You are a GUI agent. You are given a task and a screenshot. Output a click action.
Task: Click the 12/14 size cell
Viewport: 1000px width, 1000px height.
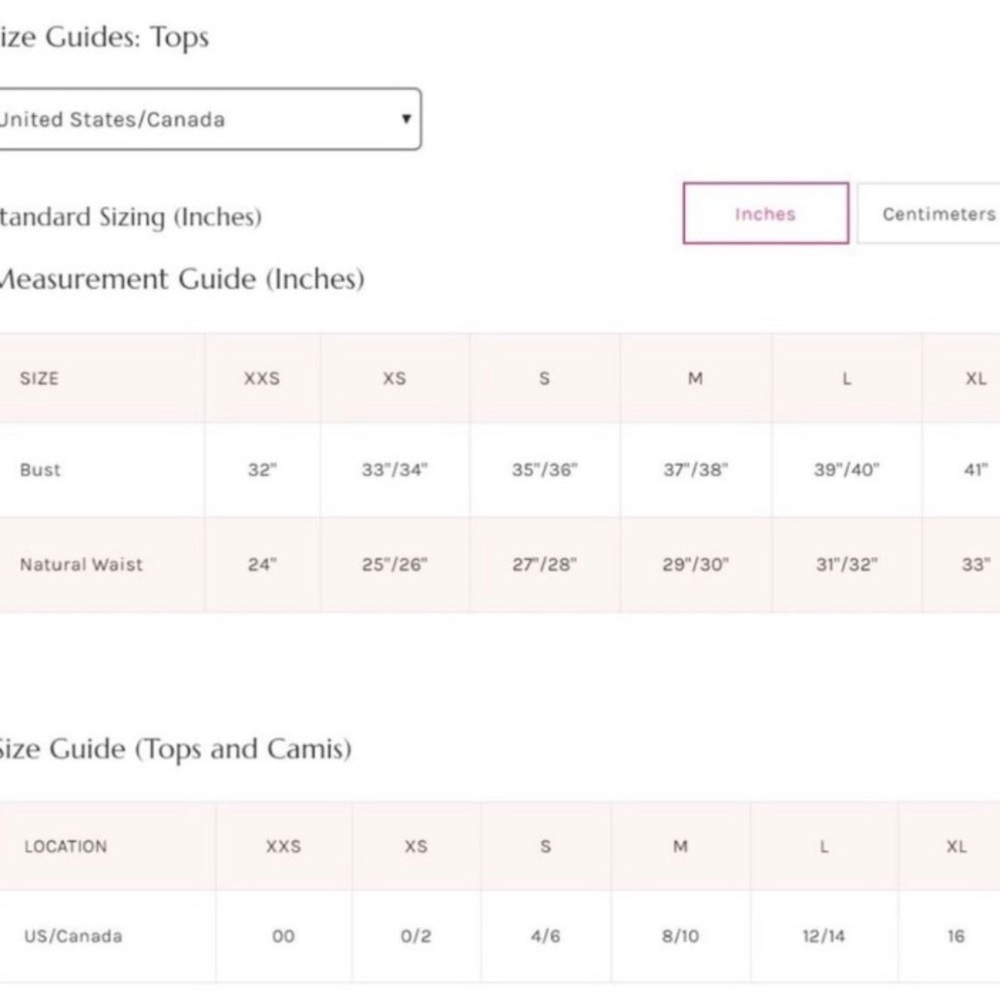823,936
